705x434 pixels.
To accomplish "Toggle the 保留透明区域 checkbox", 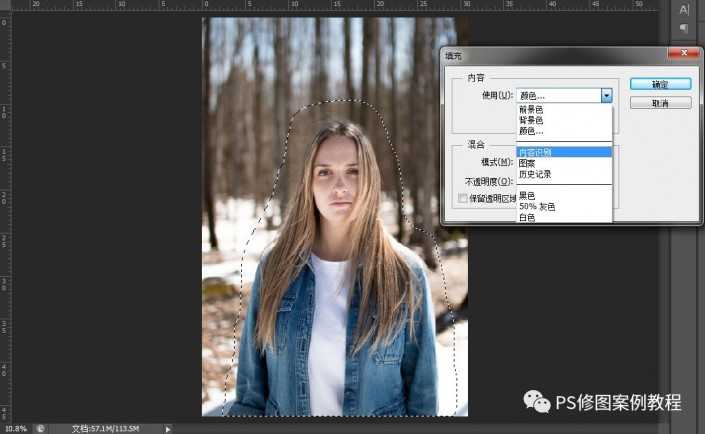I will point(462,198).
